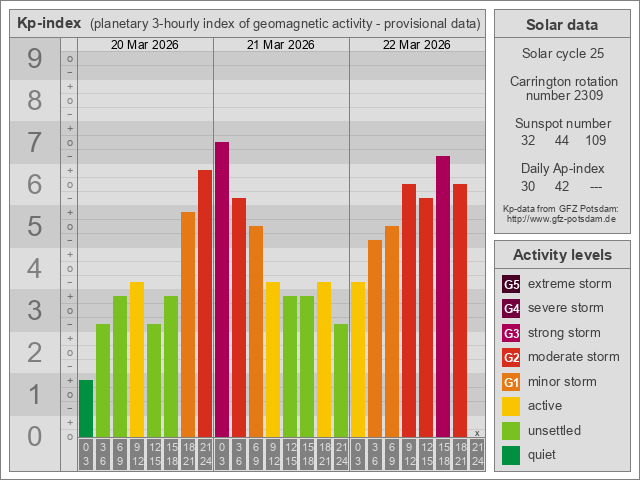Click the 20 Mar 2026 date header

[x=145, y=45]
